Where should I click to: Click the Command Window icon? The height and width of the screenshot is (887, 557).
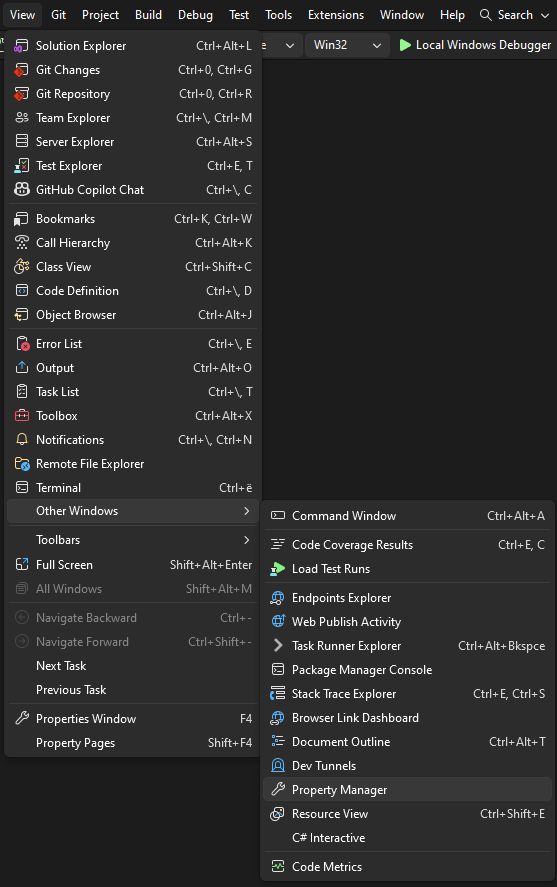tap(278, 515)
